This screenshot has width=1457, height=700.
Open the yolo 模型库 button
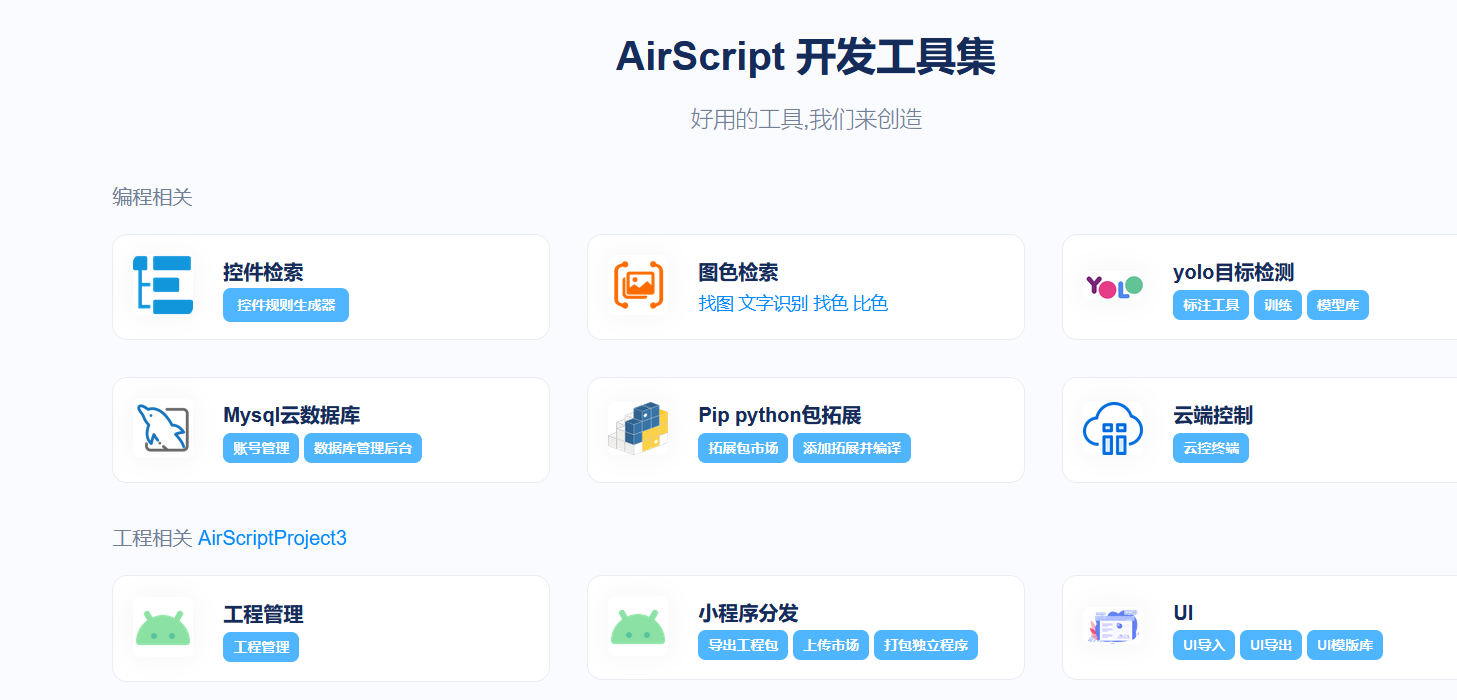(x=1338, y=305)
